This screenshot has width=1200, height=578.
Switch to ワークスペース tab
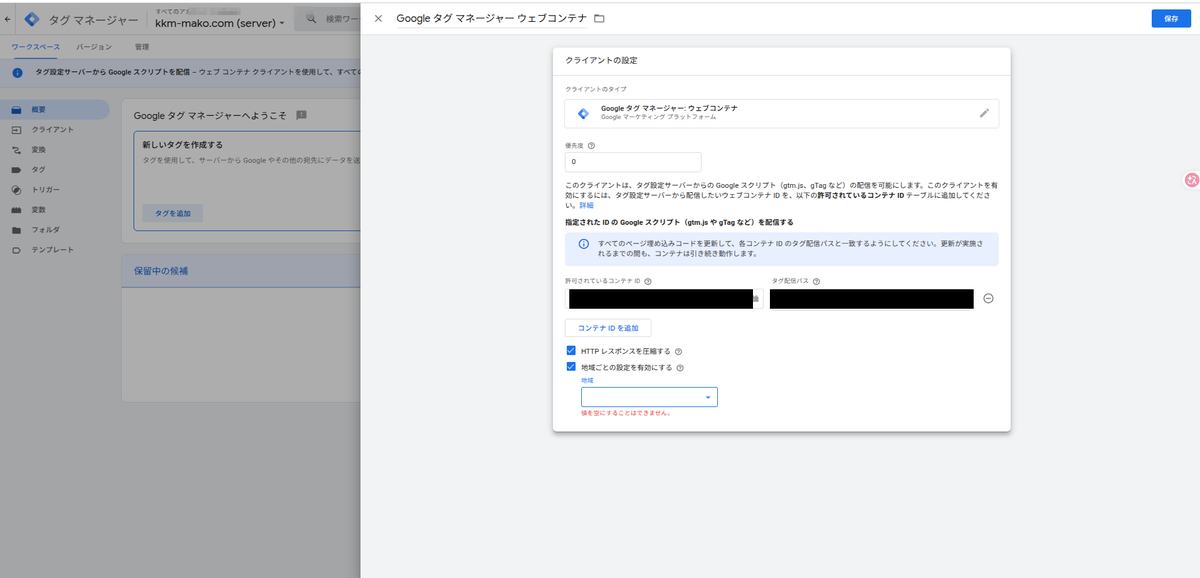pos(36,47)
